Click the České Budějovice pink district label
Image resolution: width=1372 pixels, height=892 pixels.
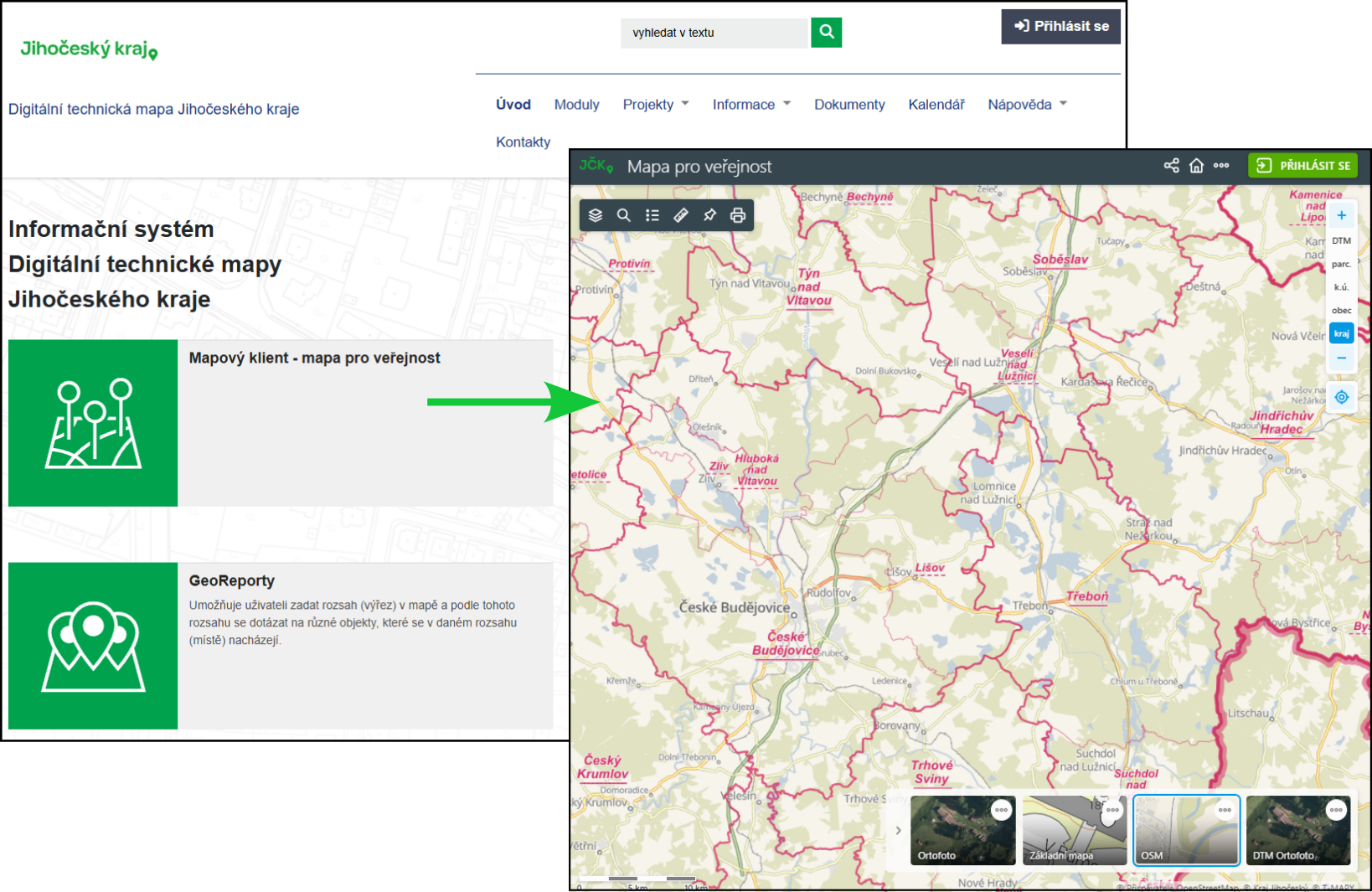click(786, 643)
